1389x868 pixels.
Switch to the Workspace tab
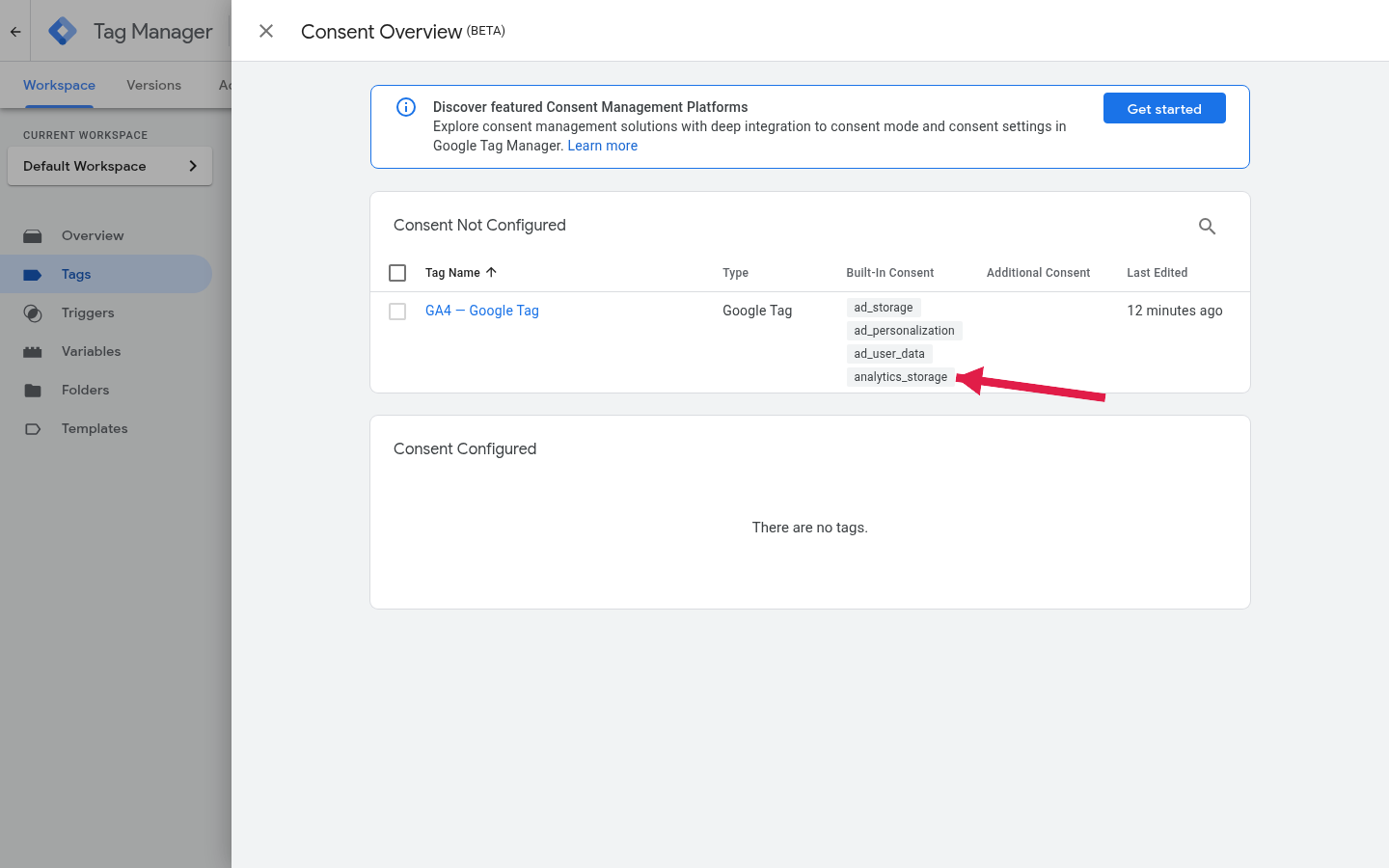click(59, 85)
